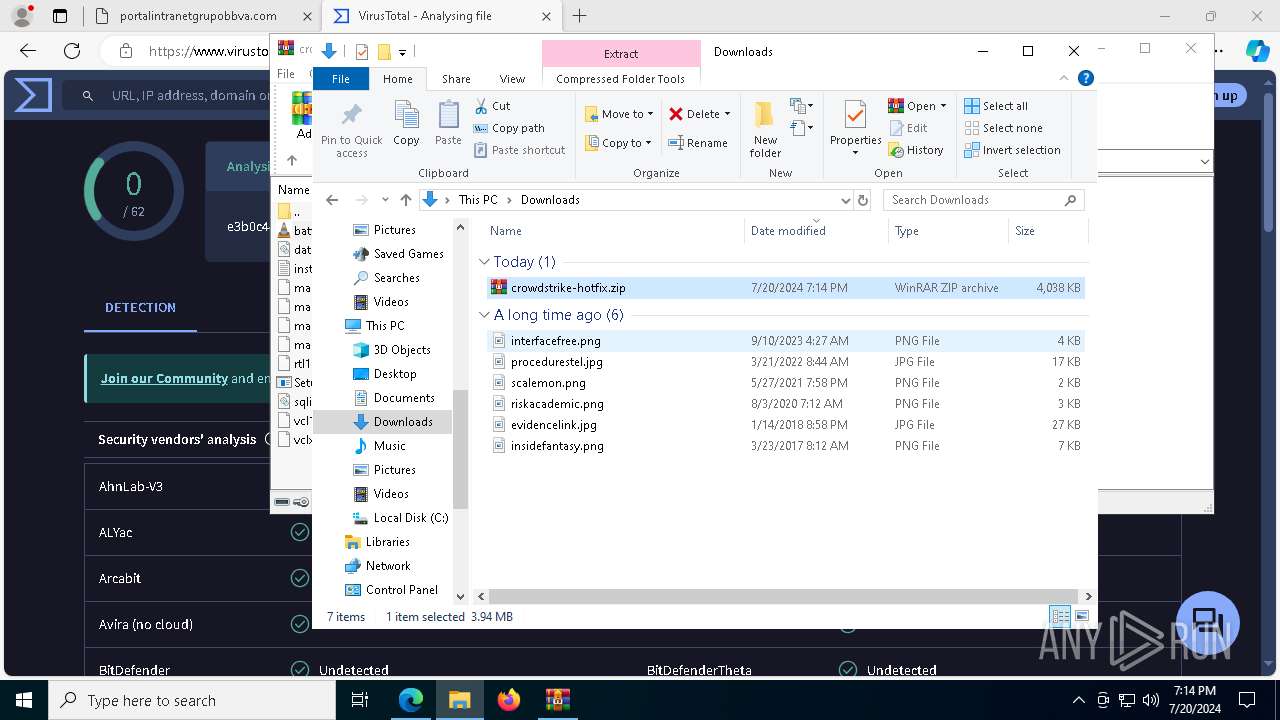Click Edit in the Open group
Image resolution: width=1280 pixels, height=720 pixels.
pyautogui.click(x=908, y=128)
